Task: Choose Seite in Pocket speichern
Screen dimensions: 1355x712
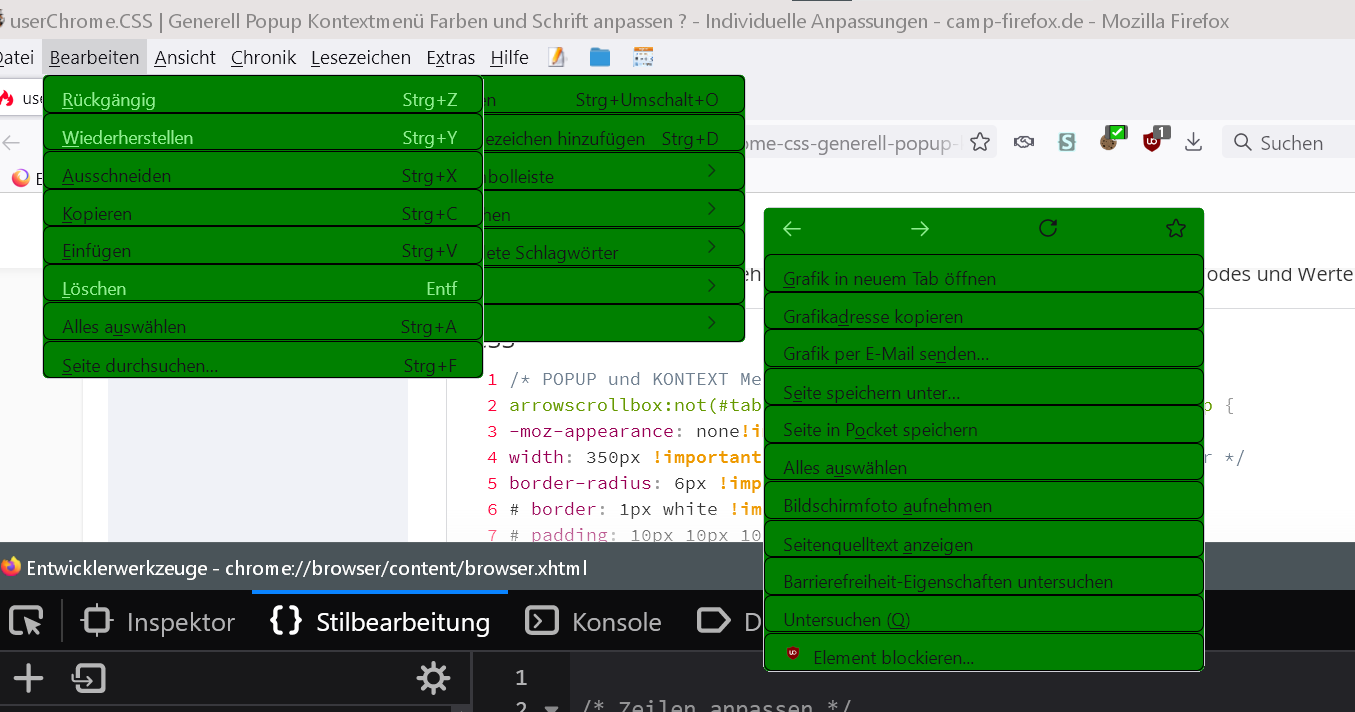Action: (x=984, y=424)
